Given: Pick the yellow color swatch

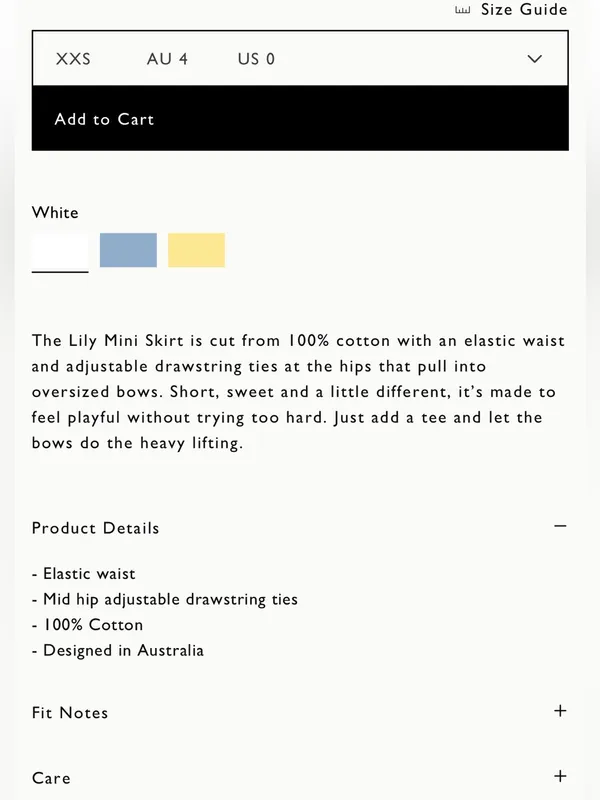Looking at the screenshot, I should (196, 250).
